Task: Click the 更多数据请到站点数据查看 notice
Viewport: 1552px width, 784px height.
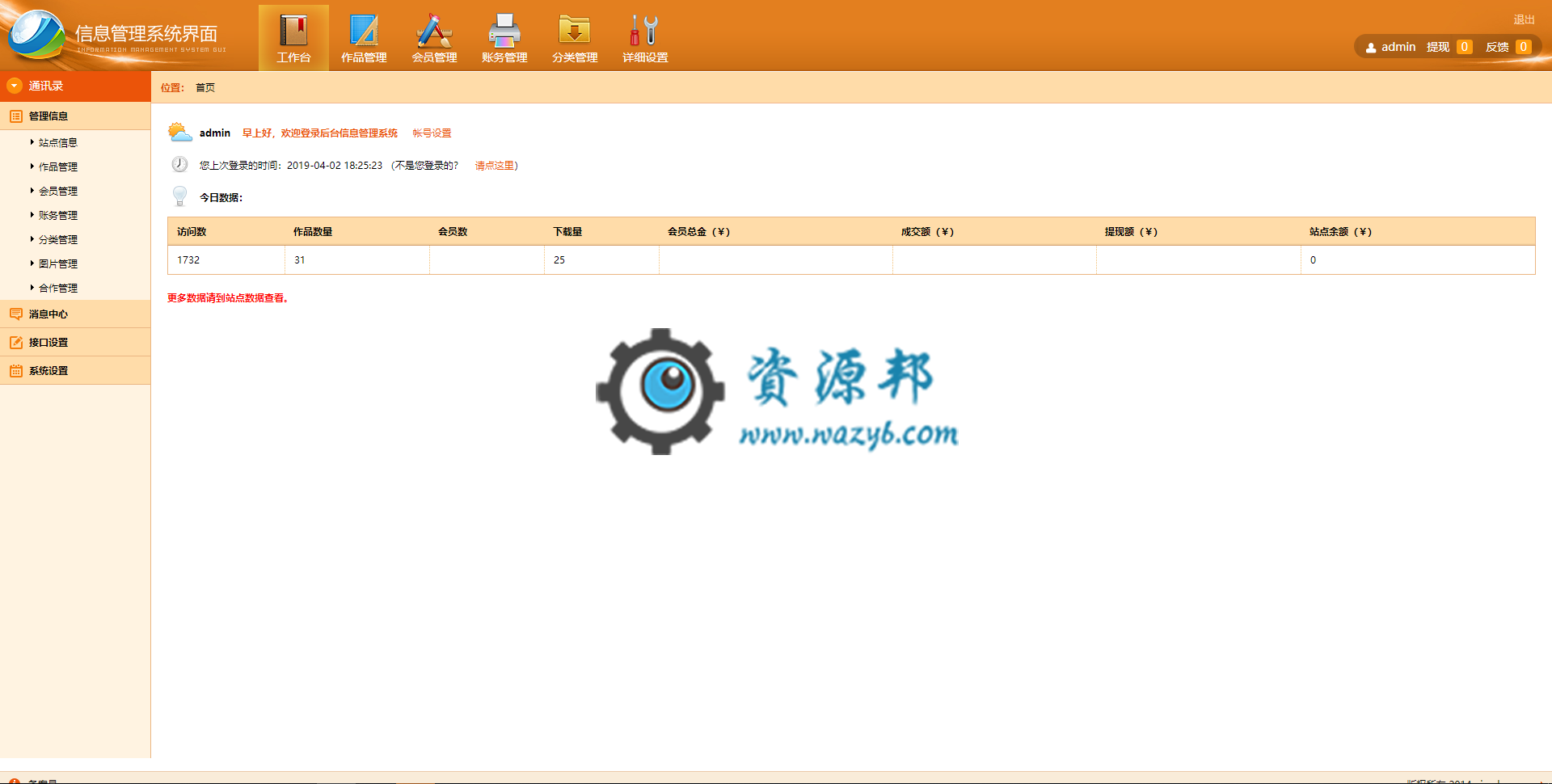Action: click(x=228, y=298)
